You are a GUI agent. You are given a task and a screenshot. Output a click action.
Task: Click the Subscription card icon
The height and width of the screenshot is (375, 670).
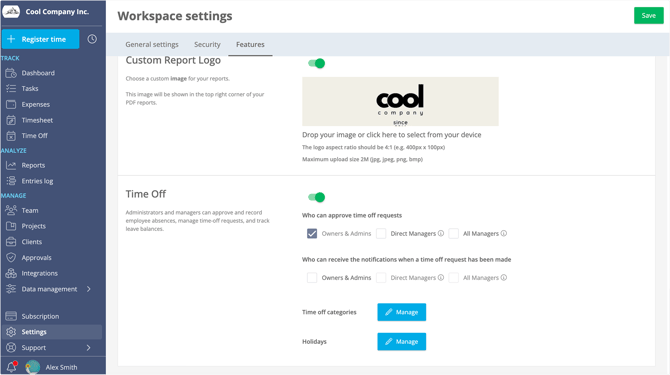[11, 316]
